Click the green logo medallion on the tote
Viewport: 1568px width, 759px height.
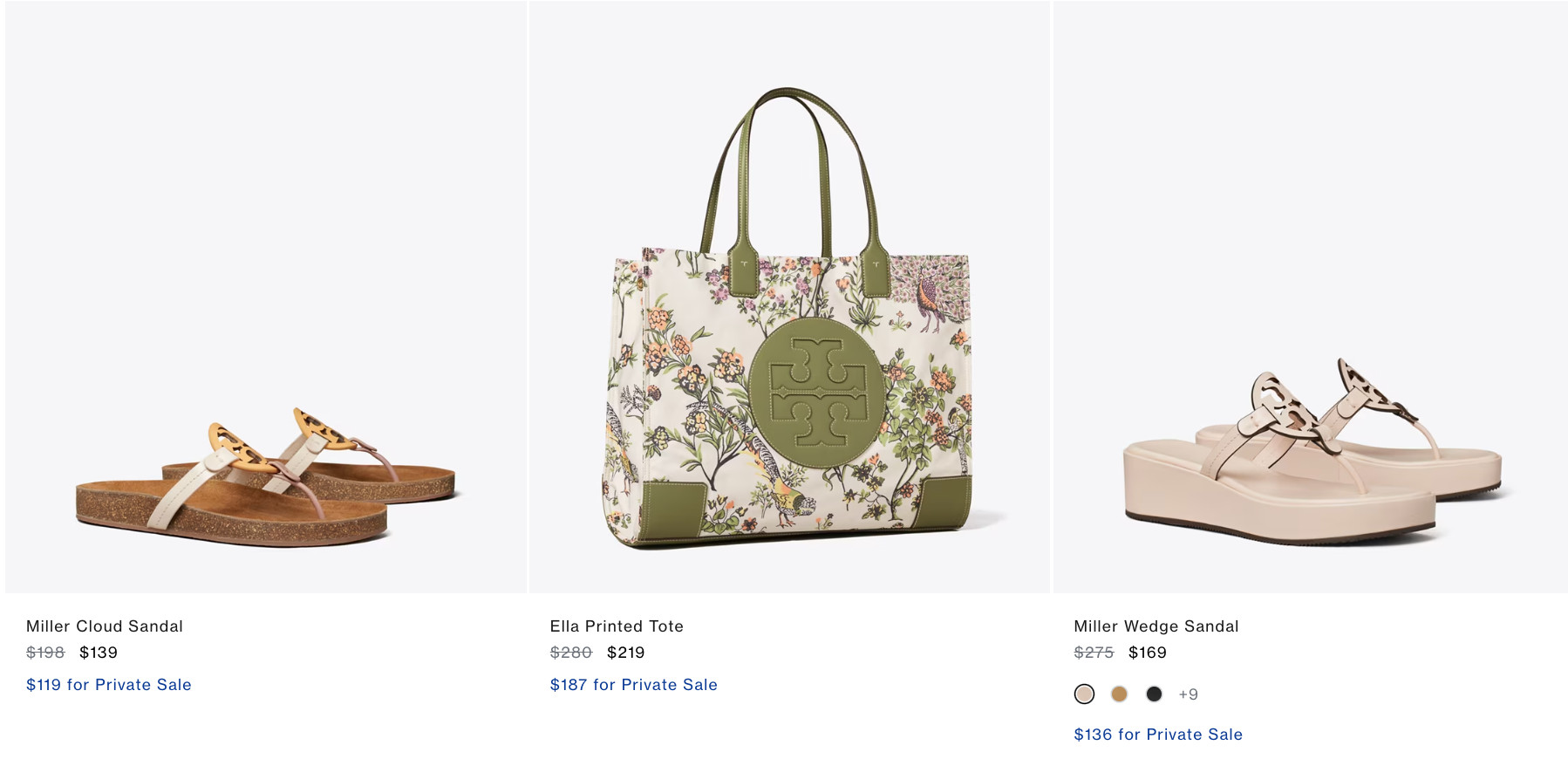[x=816, y=383]
